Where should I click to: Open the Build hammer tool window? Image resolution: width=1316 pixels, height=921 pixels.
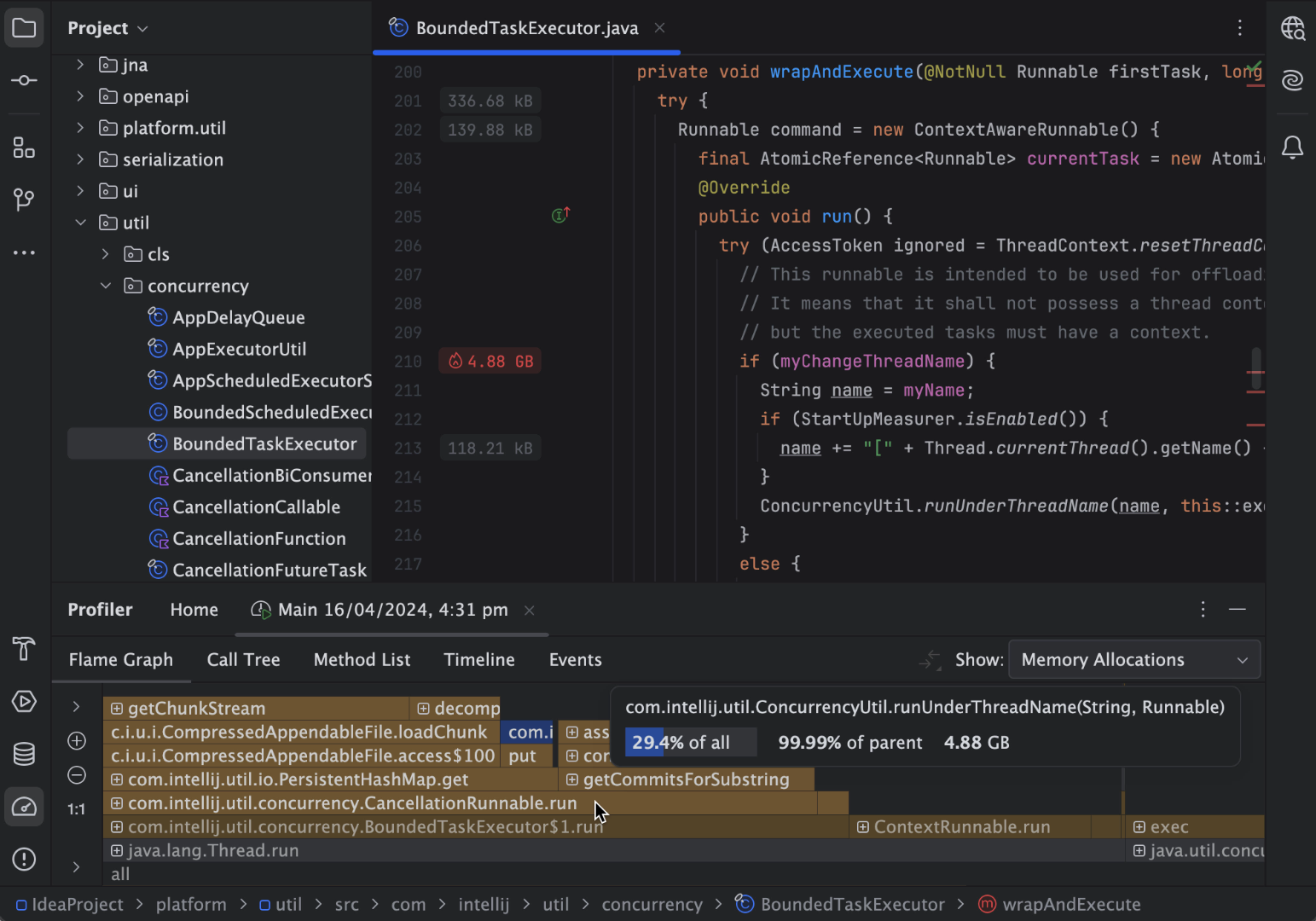(24, 649)
